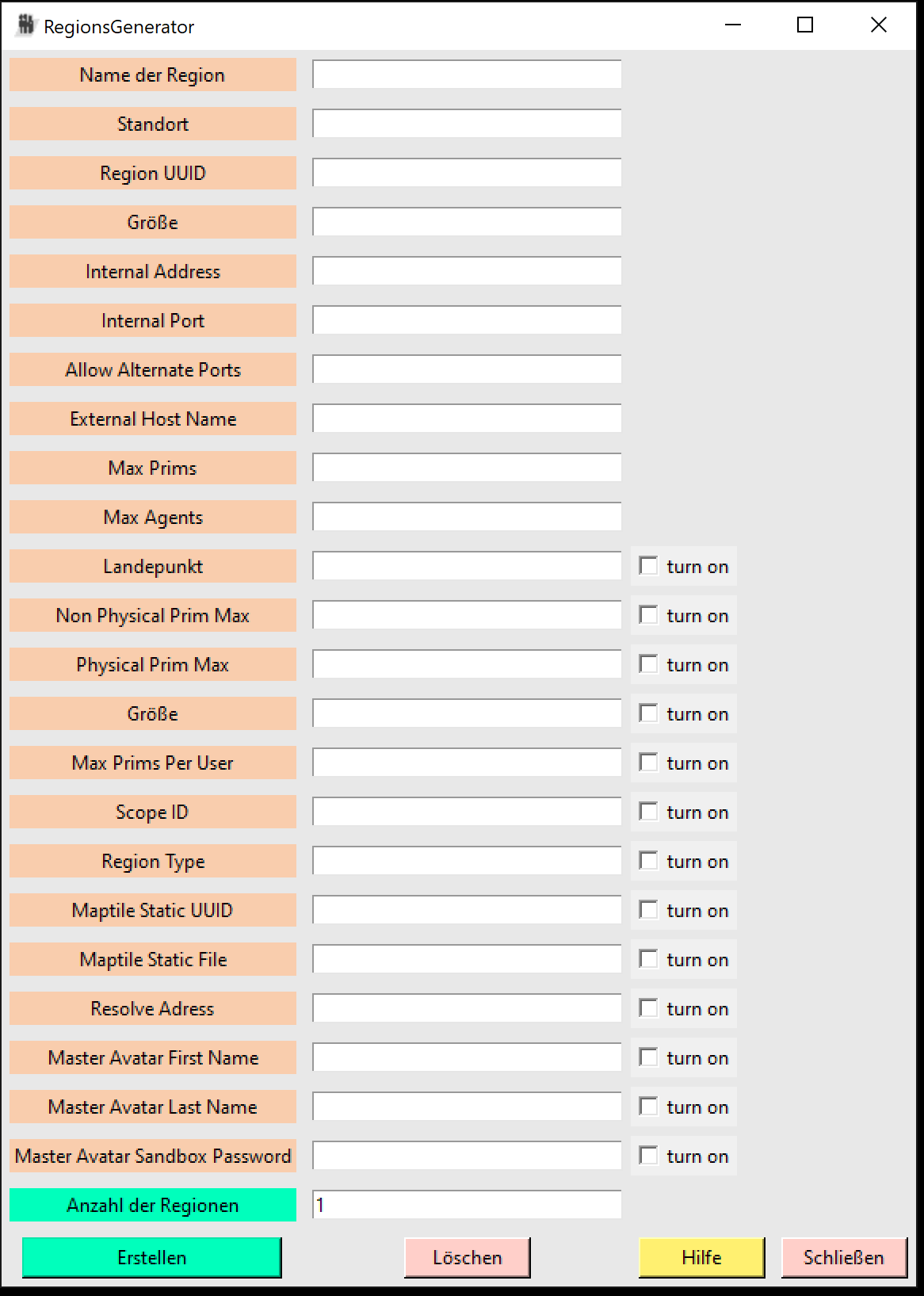Screen dimensions: 924x1296
Task: Click the Löschen button
Action: point(467,1257)
